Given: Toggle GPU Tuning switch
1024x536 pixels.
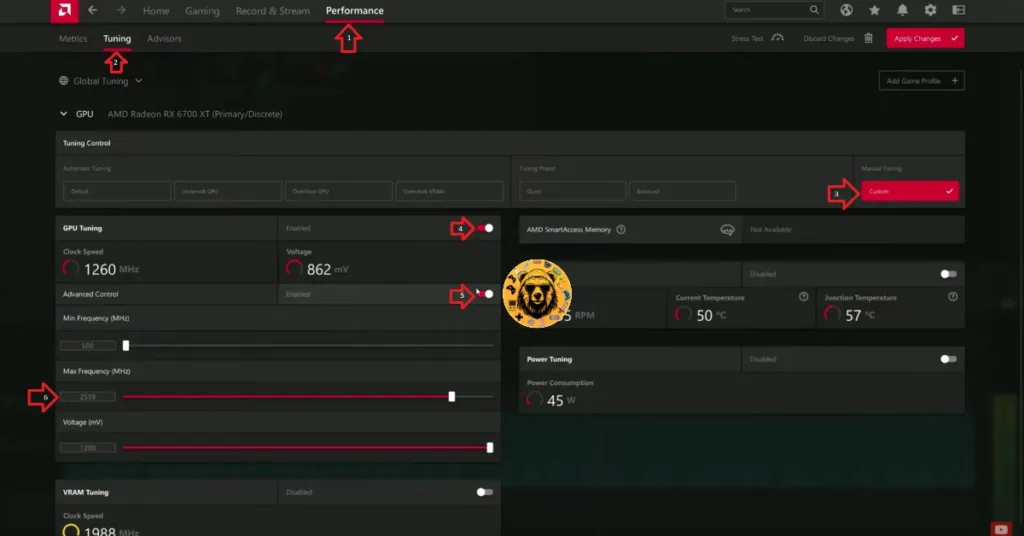Looking at the screenshot, I should tap(485, 228).
